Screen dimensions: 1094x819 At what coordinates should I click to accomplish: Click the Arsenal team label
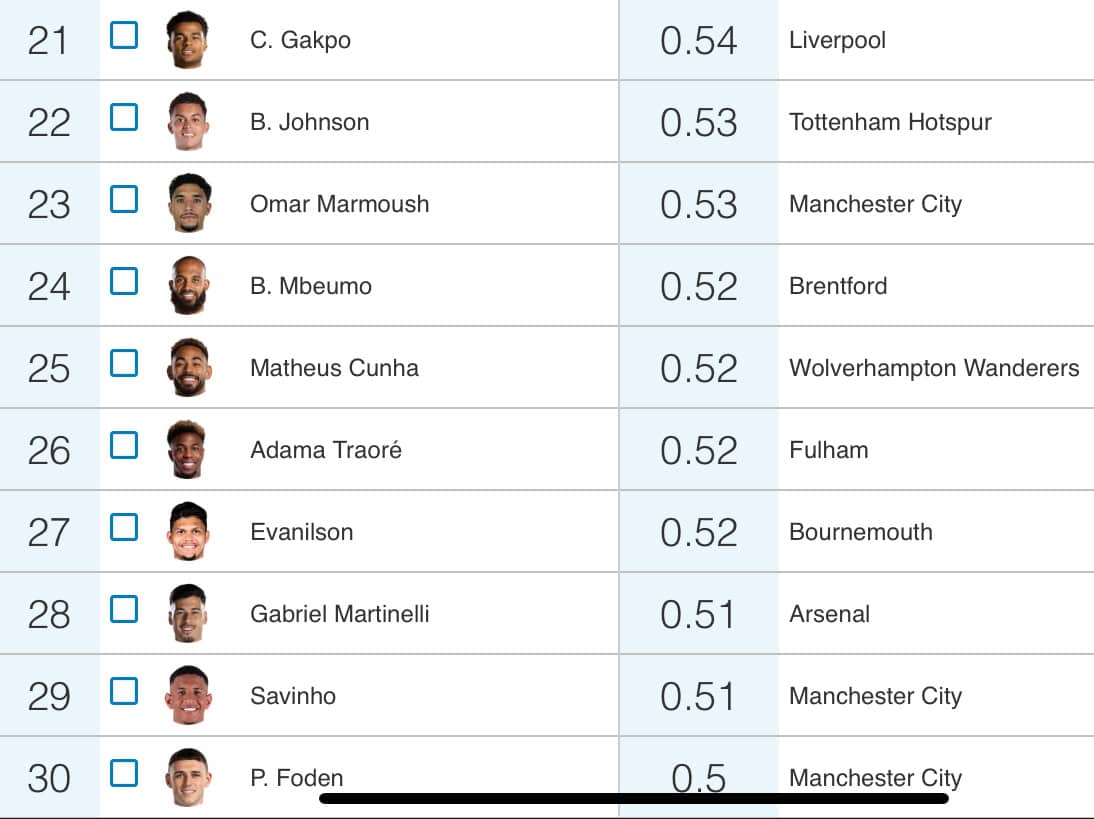(x=829, y=614)
